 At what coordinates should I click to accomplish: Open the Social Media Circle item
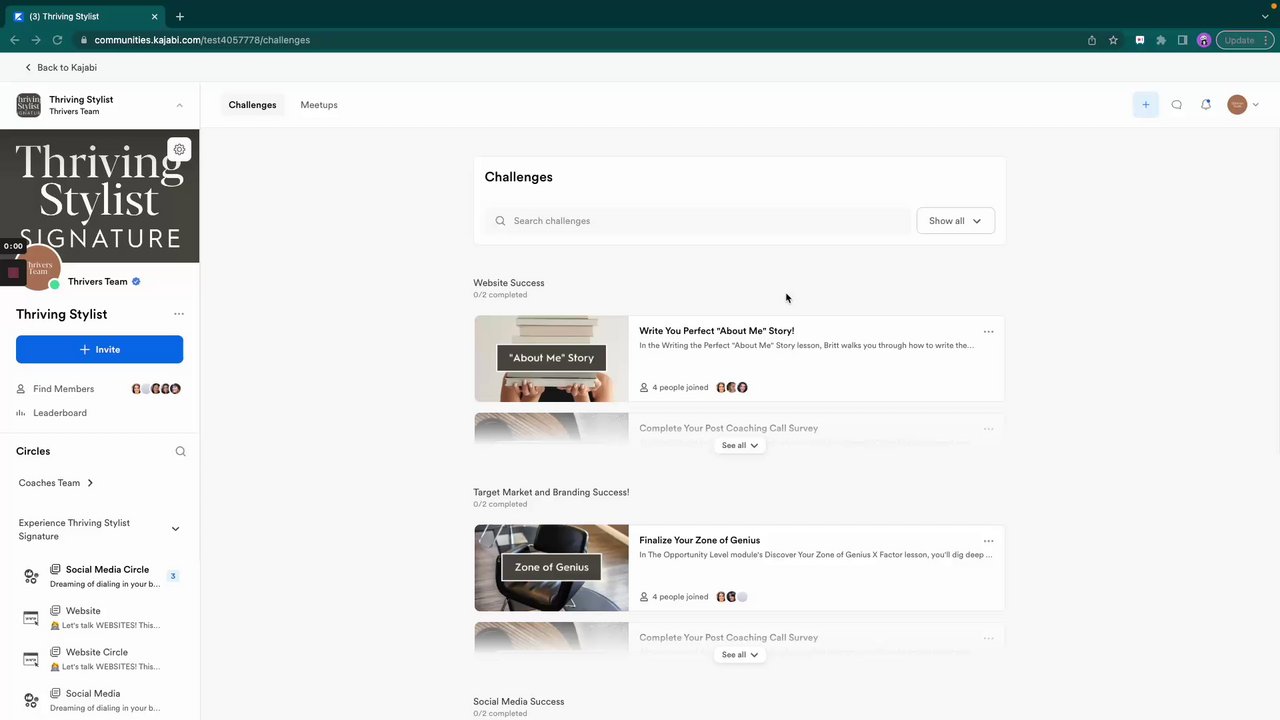pyautogui.click(x=99, y=577)
